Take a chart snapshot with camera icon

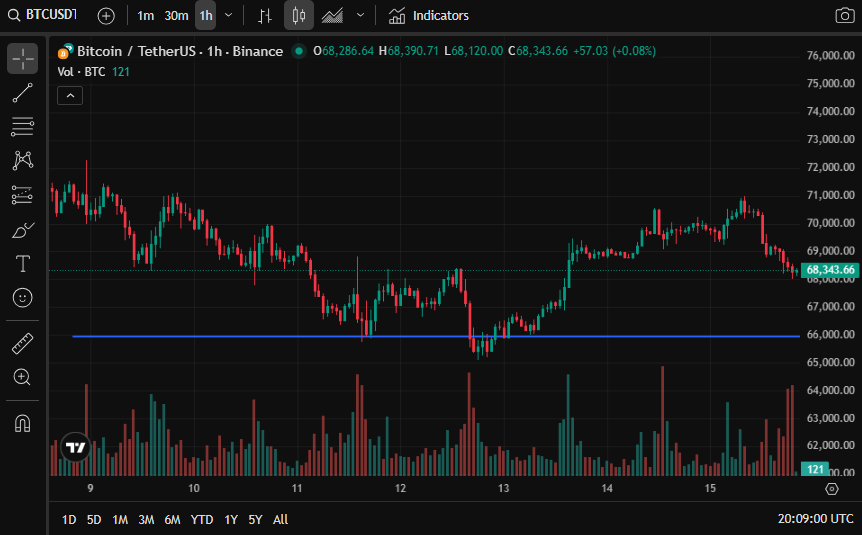pos(844,15)
